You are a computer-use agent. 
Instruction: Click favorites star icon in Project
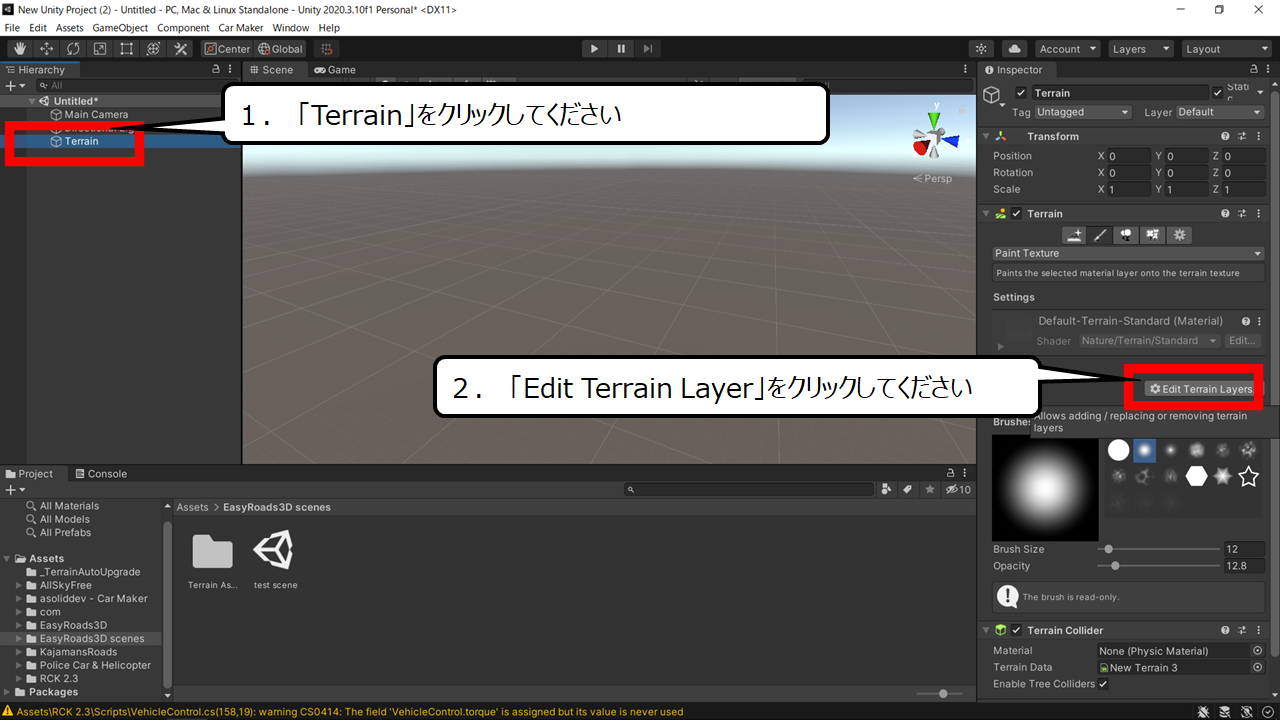(x=930, y=490)
